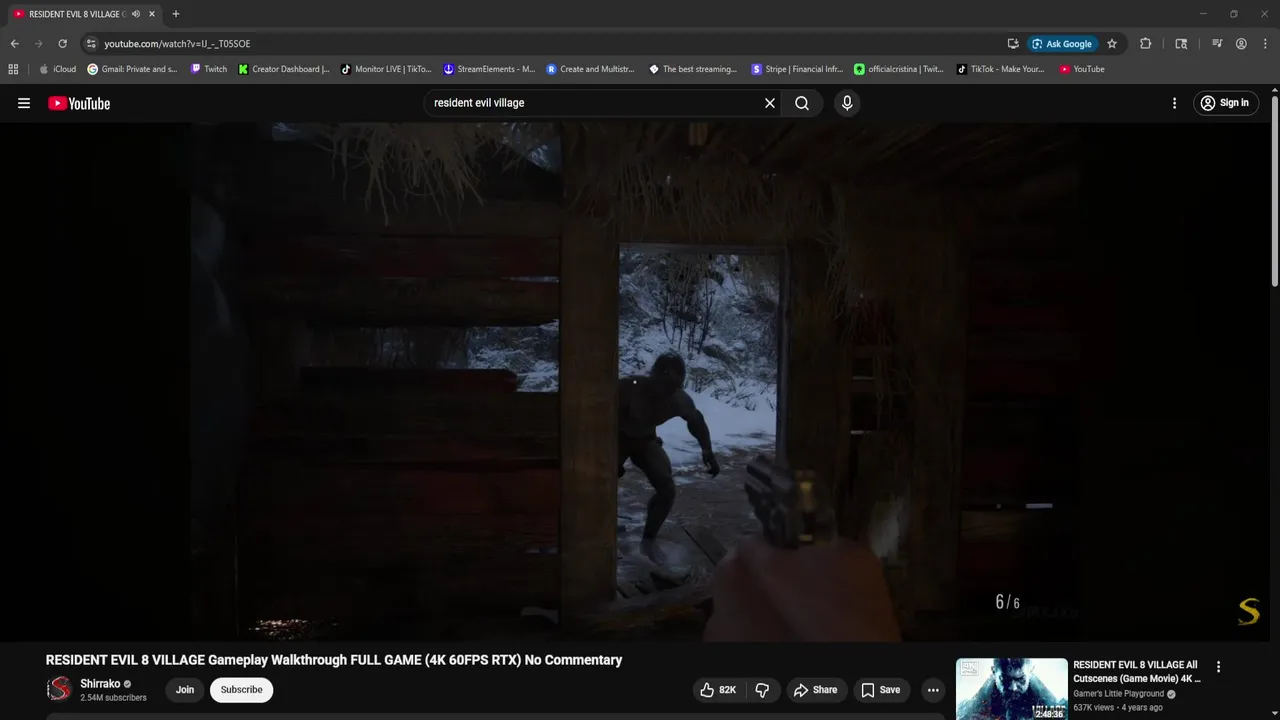
Task: Open YouTube settings three-dot menu
Action: coord(1174,103)
